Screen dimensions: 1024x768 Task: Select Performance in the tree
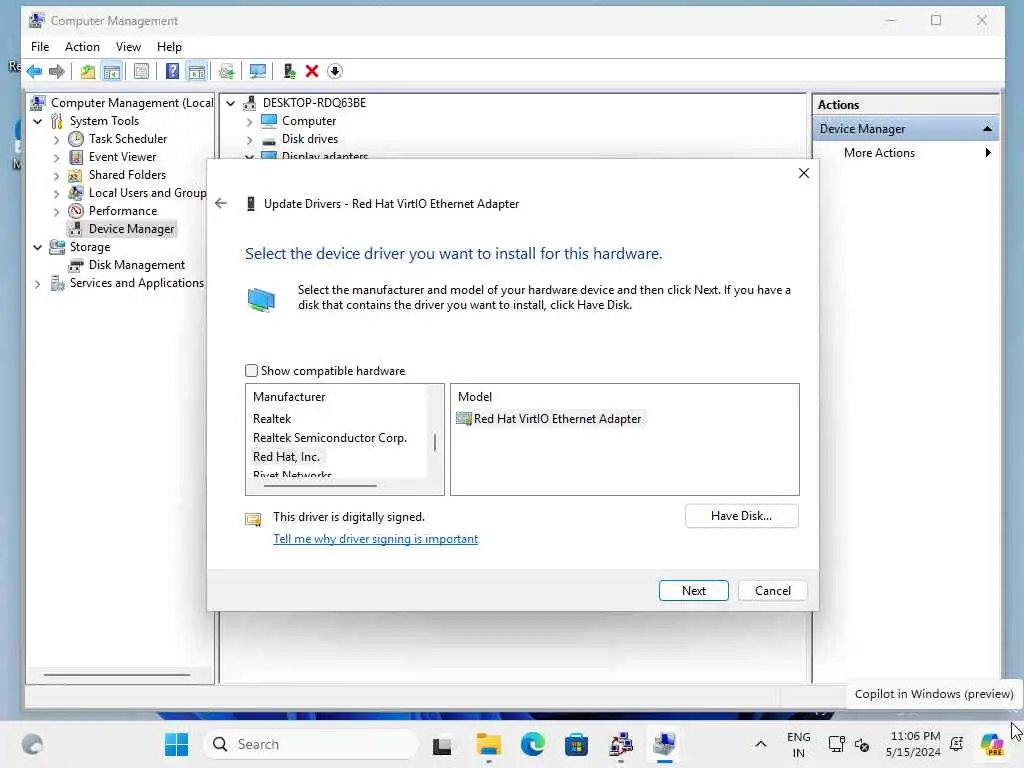click(x=122, y=210)
